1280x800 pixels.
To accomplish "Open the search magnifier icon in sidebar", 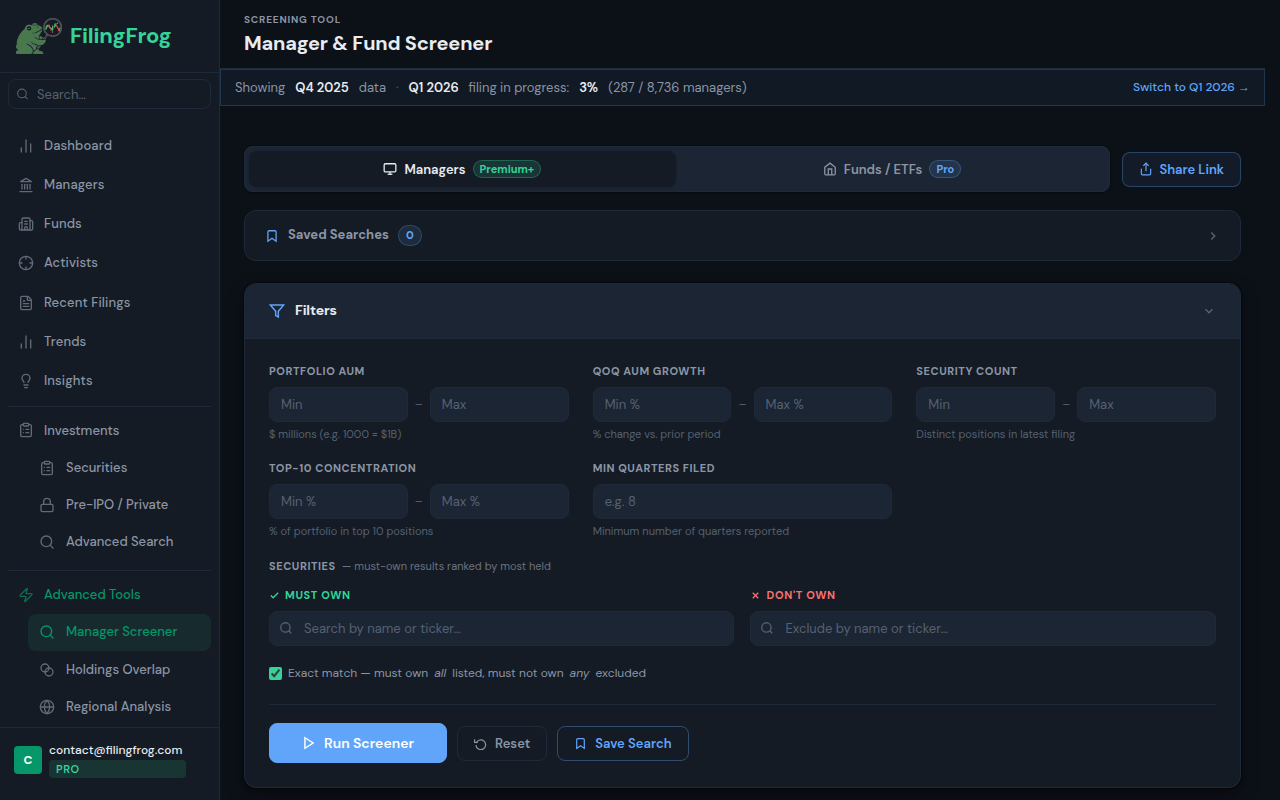I will 23,94.
